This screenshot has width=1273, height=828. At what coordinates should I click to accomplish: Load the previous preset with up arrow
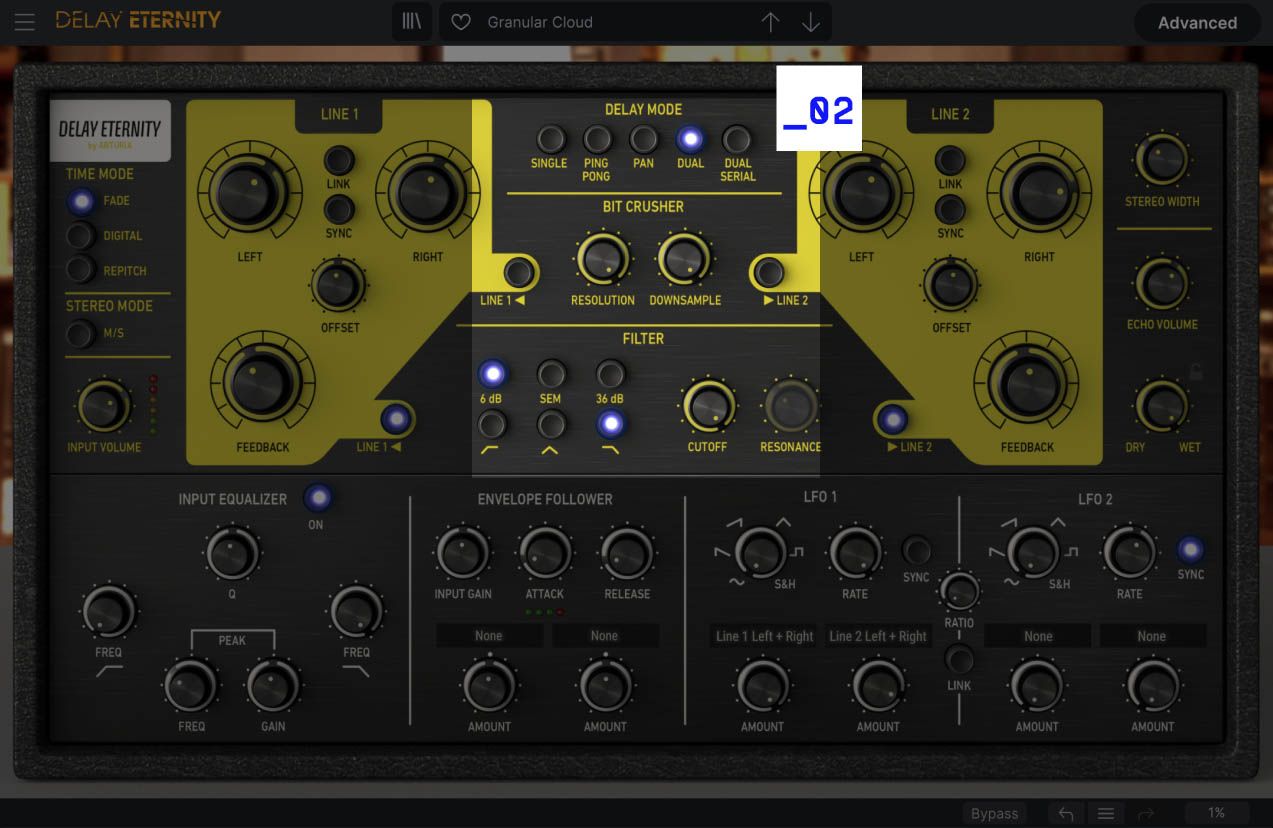click(770, 22)
